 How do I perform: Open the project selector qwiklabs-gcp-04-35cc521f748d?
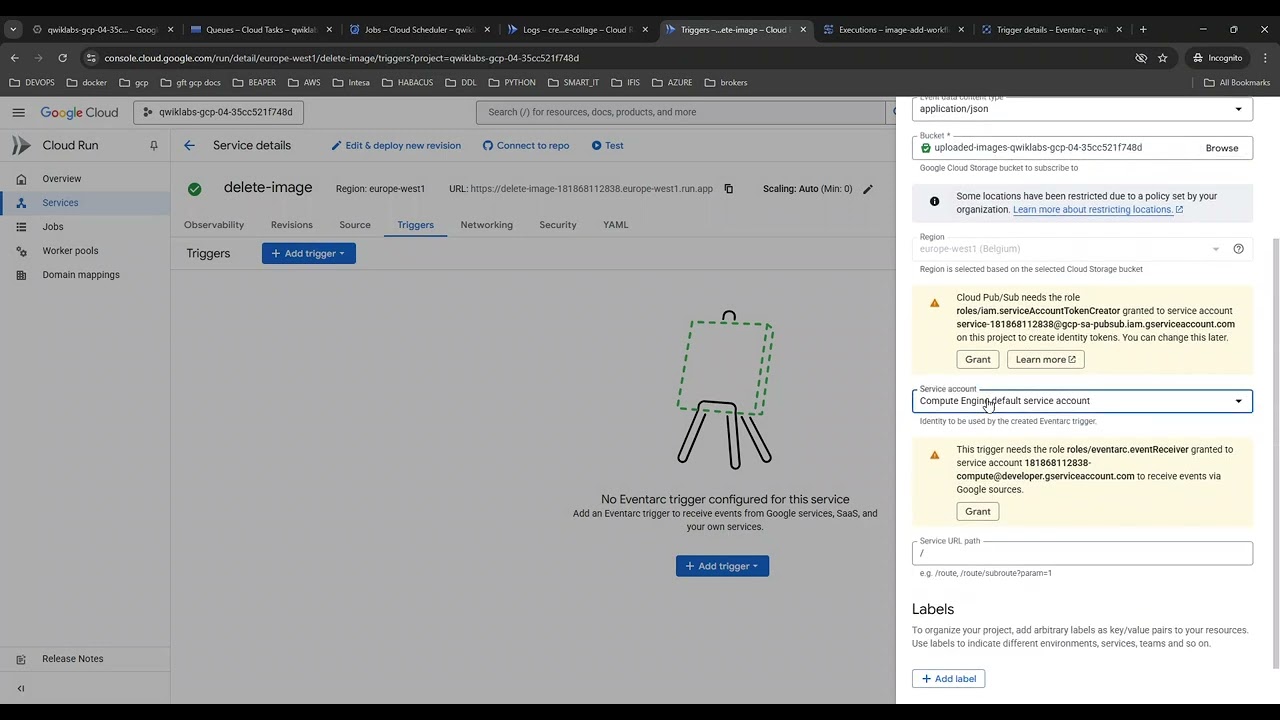pyautogui.click(x=218, y=112)
